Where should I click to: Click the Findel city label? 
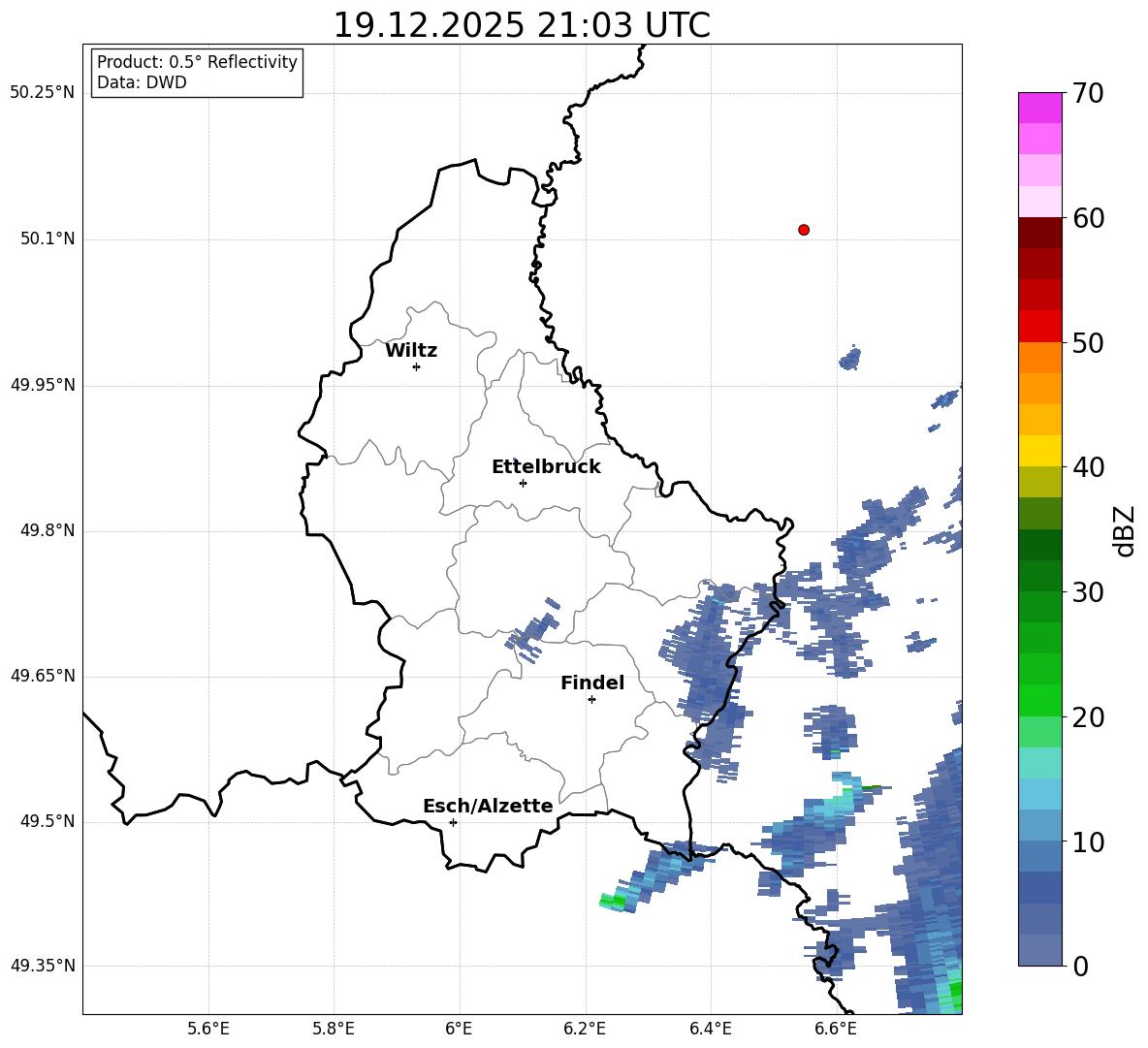592,683
